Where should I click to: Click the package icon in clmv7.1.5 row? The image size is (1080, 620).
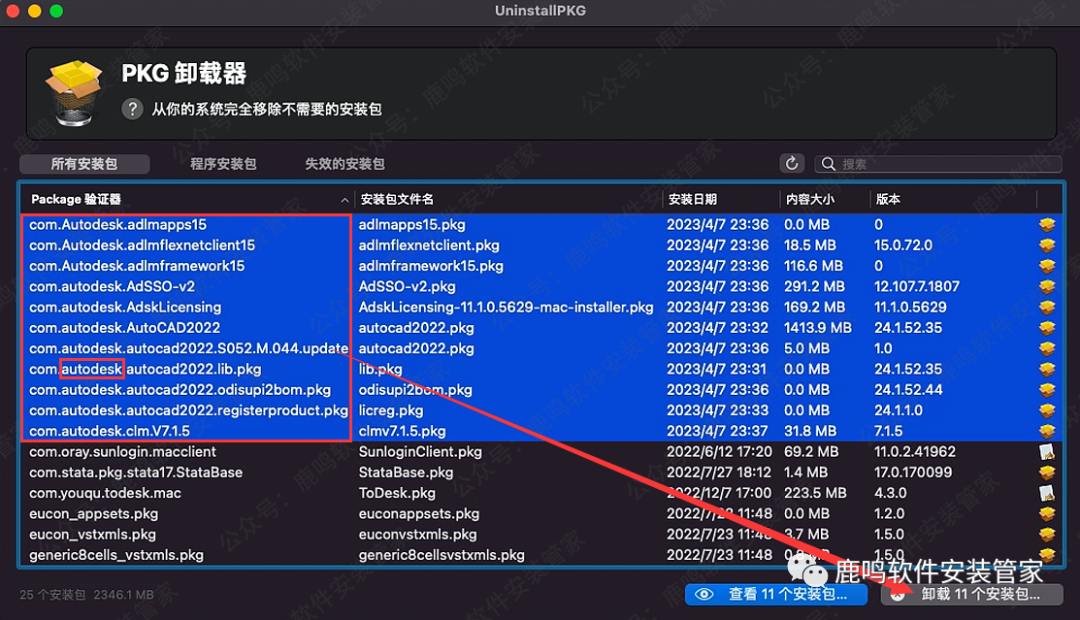tap(1047, 431)
